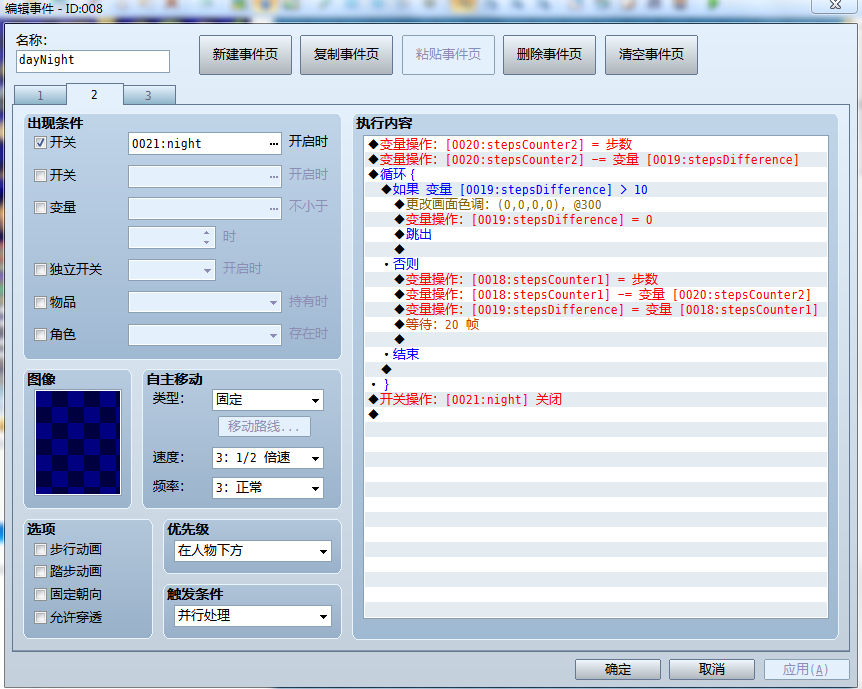Select the 否则 else branch line
The width and height of the screenshot is (862, 689).
coord(596,264)
